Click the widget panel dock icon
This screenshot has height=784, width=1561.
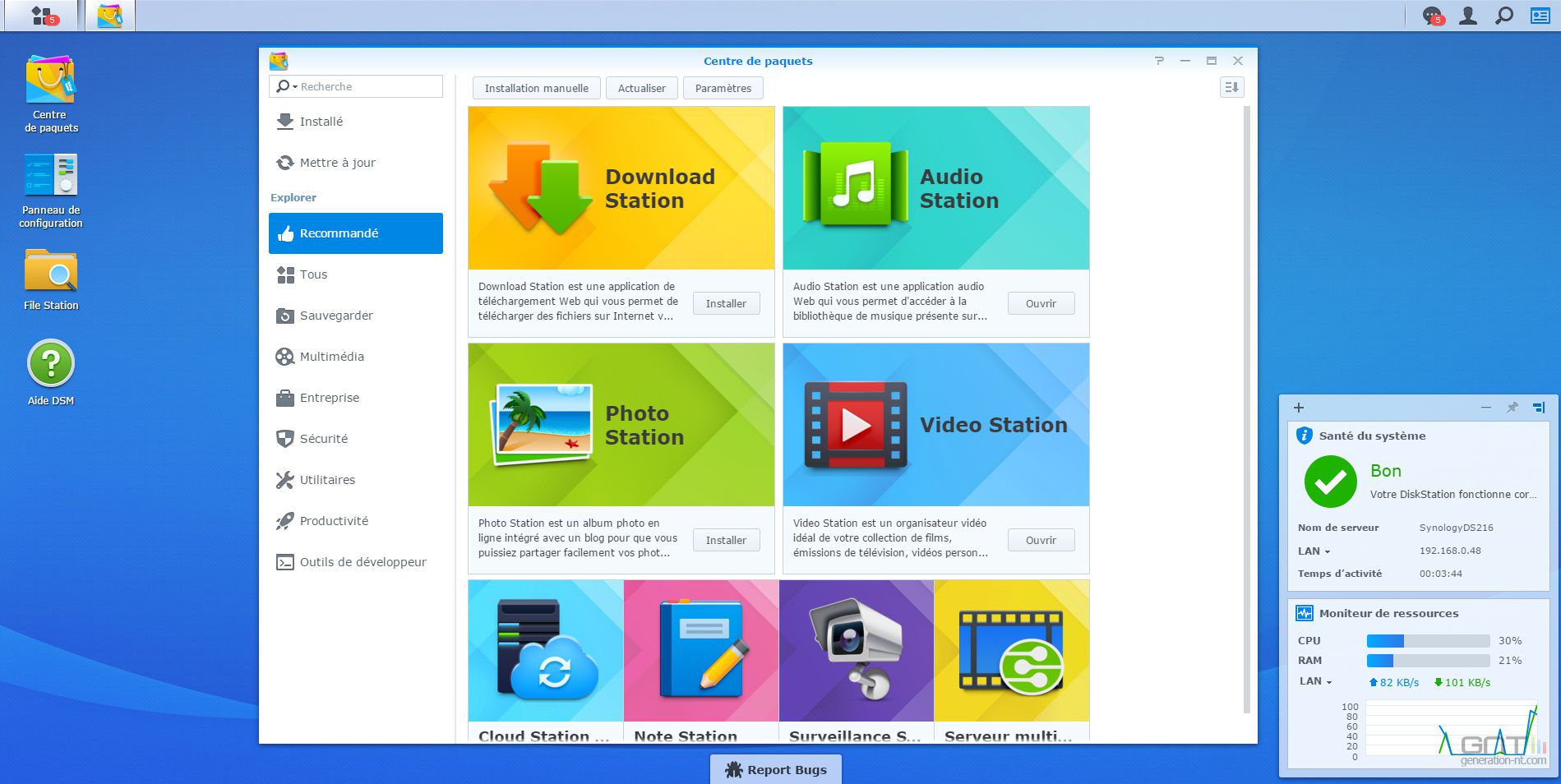point(1539,408)
